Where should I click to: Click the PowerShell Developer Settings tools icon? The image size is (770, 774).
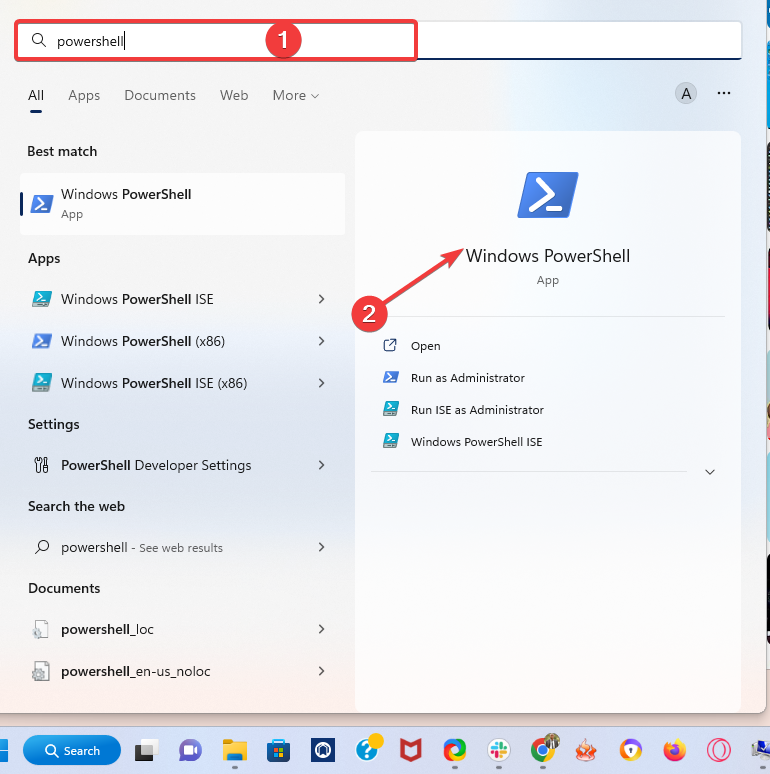[x=41, y=465]
